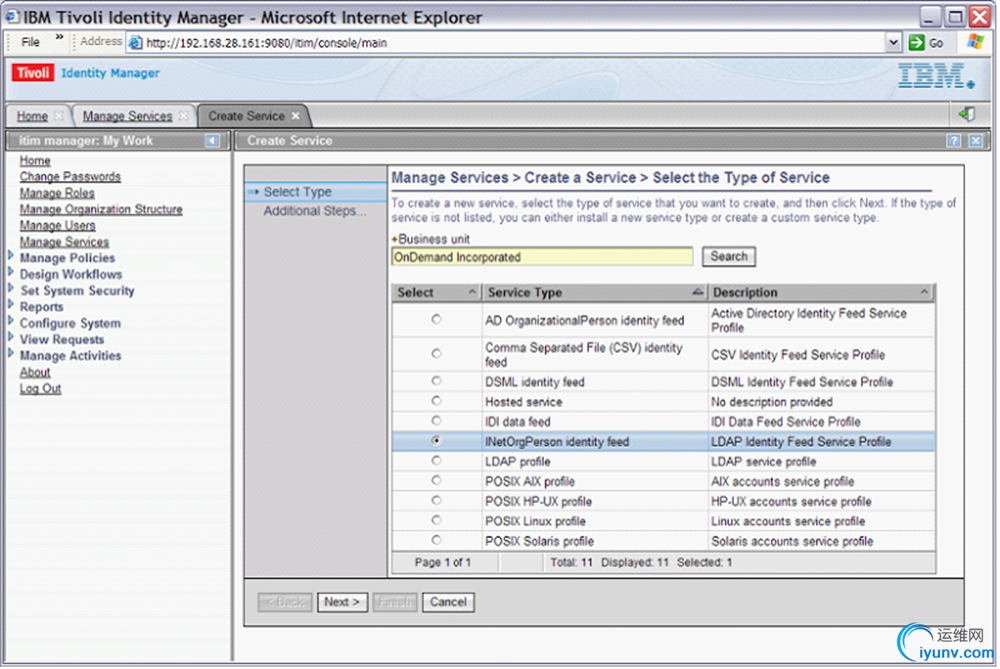The image size is (1000, 669).
Task: Expand the Manage Policies tree node
Action: pyautogui.click(x=12, y=258)
